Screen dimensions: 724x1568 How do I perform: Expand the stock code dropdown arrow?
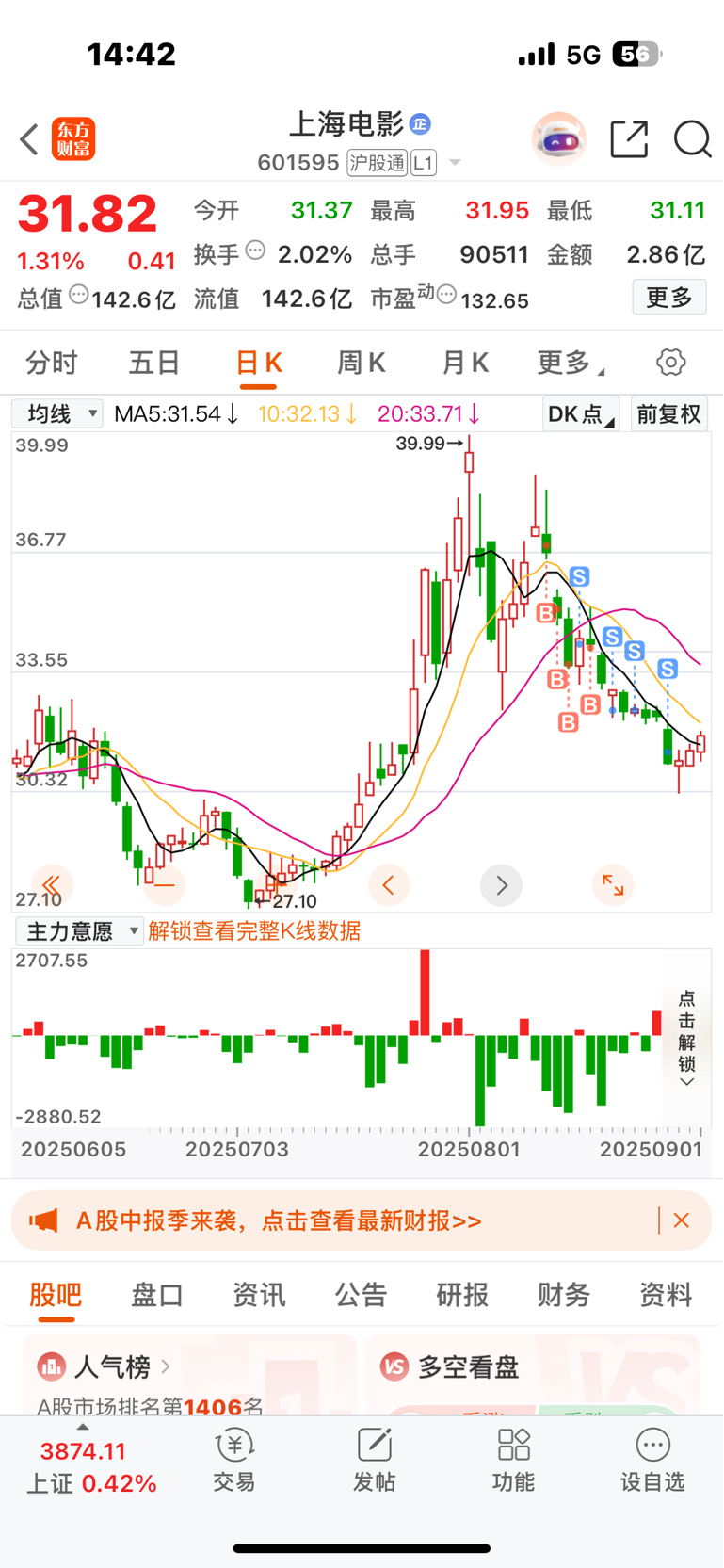(455, 163)
